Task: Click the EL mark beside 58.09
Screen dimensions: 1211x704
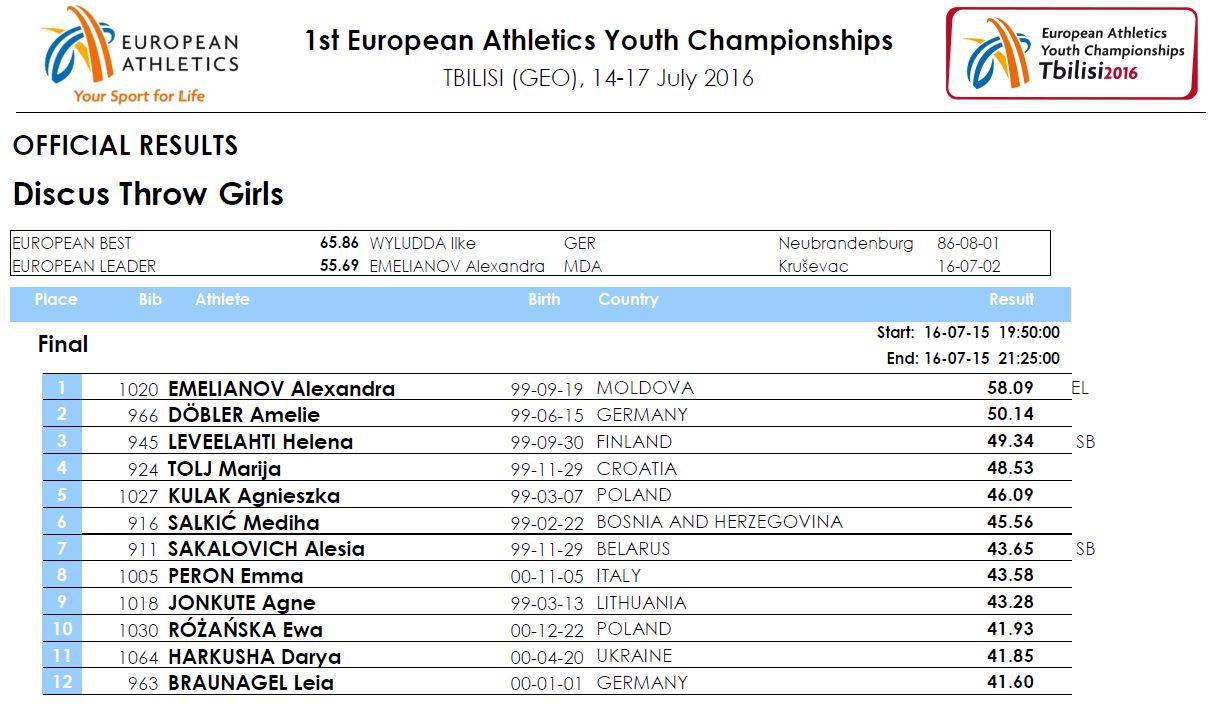Action: (x=1080, y=388)
